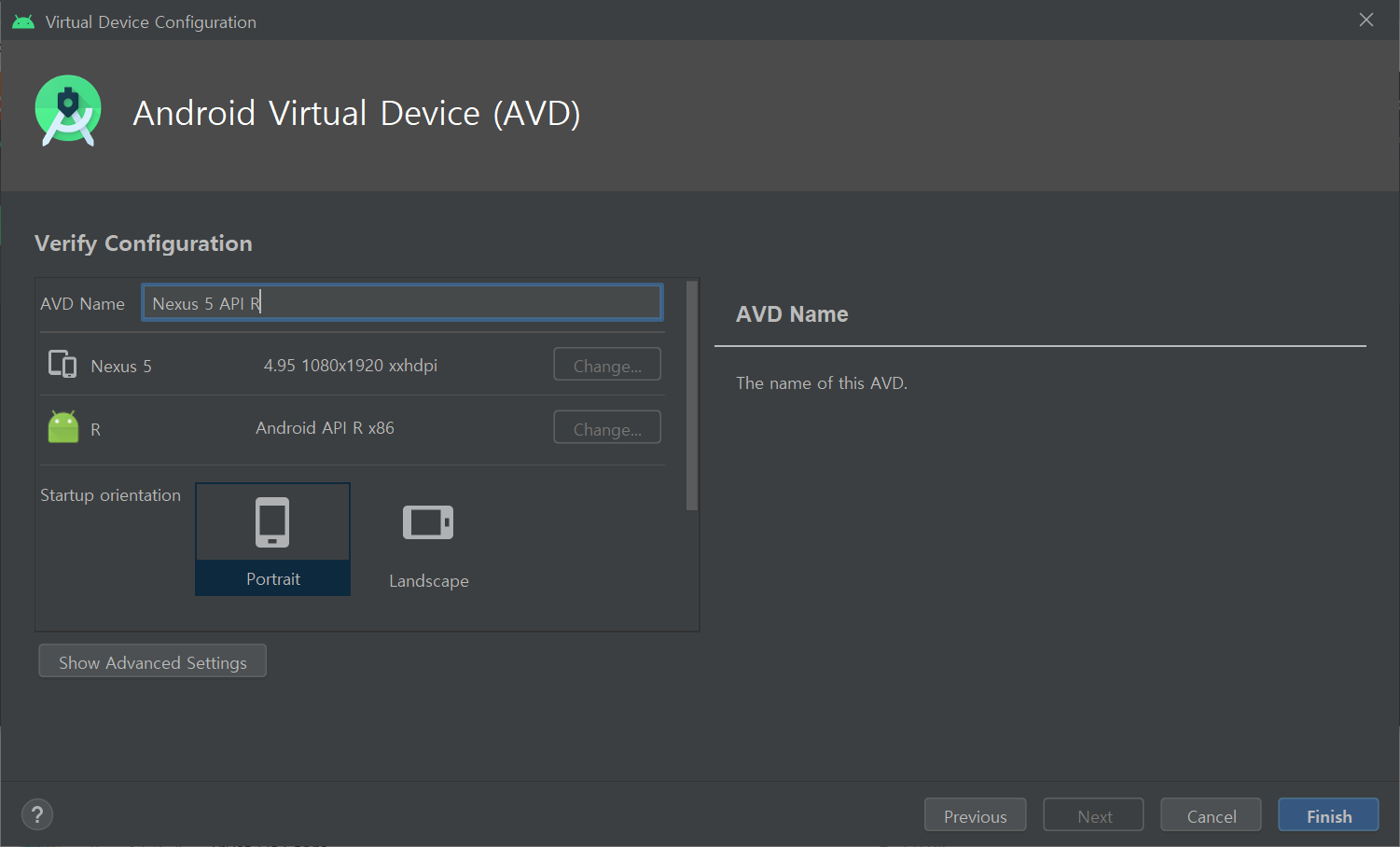Choose Landscape startup orientation
Screen dimensions: 1400x847
(428, 539)
